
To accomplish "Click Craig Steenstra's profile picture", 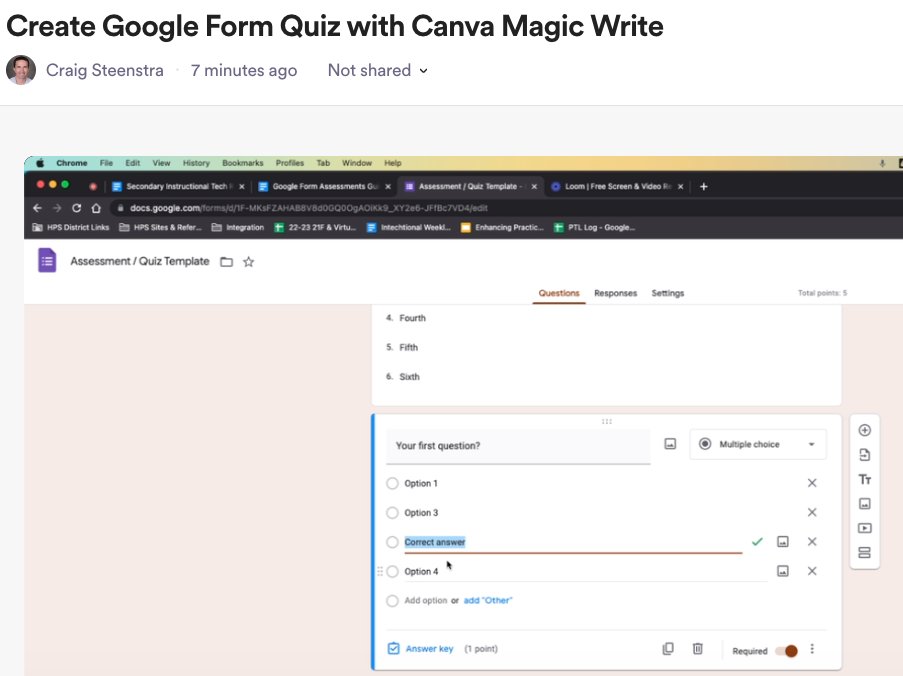I will (x=21, y=70).
